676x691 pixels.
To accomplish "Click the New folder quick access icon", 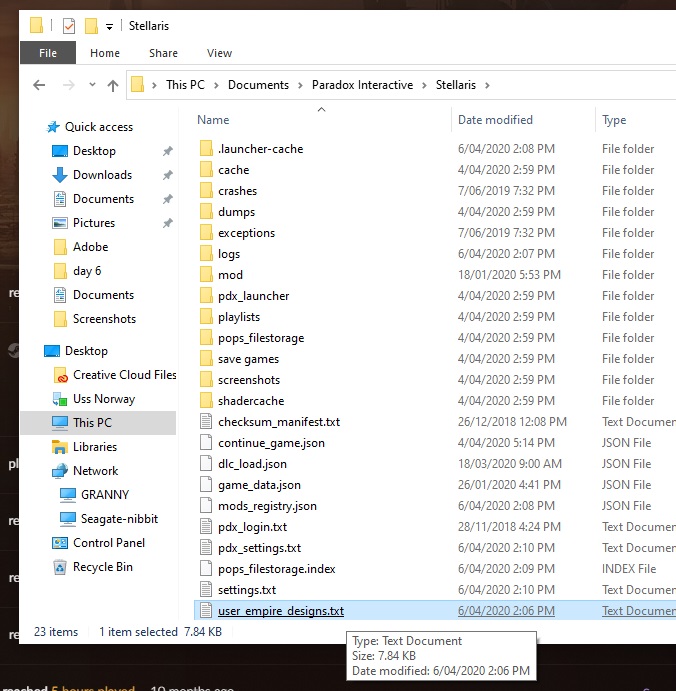I will coord(91,26).
